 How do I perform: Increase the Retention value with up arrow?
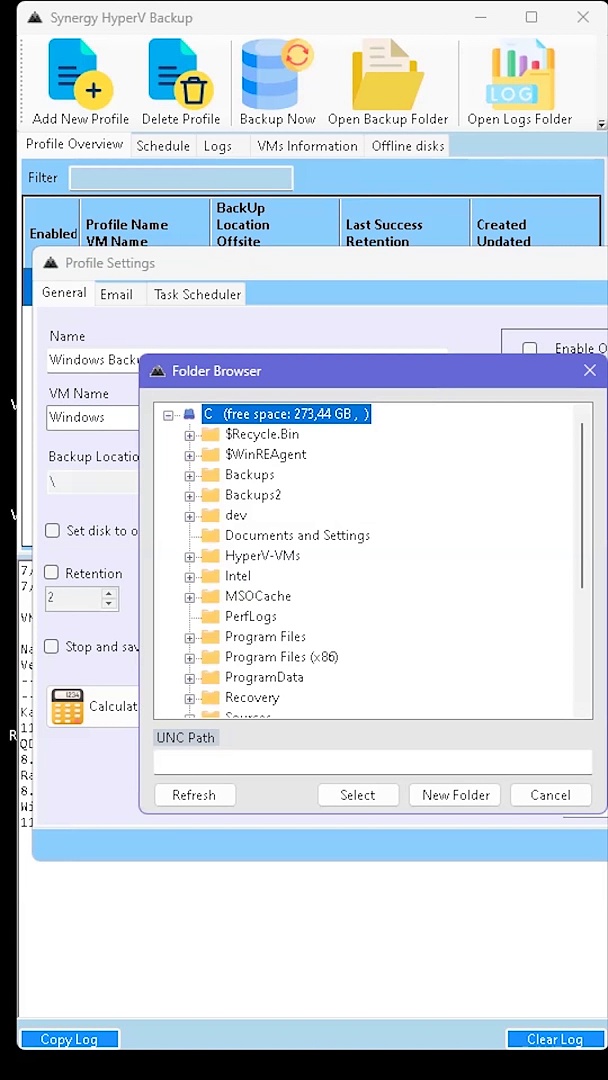click(x=108, y=593)
